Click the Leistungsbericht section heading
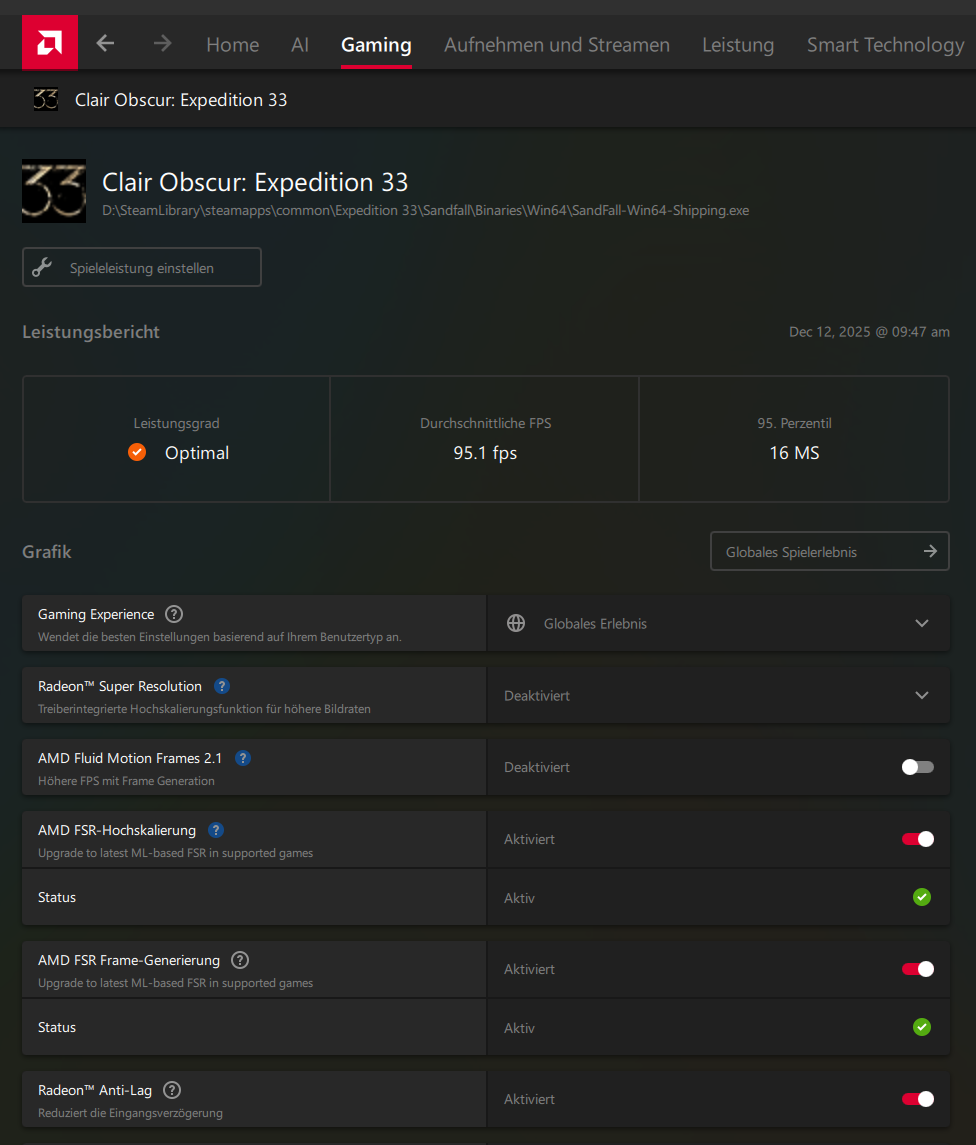The image size is (976, 1145). click(91, 332)
